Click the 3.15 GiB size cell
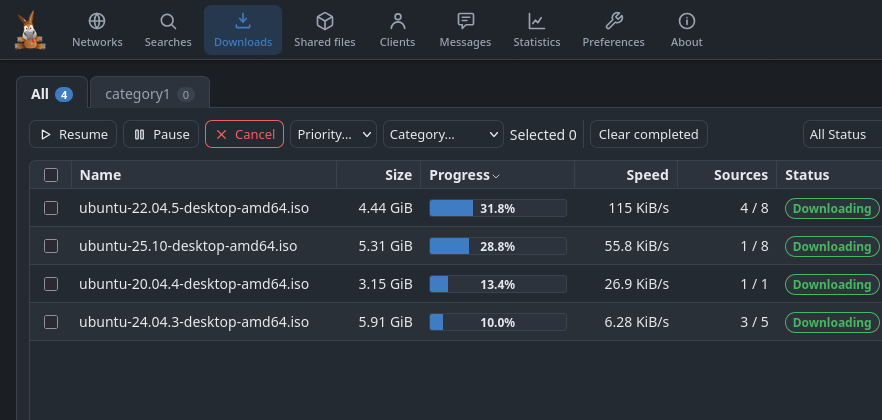This screenshot has height=420, width=882. click(385, 284)
